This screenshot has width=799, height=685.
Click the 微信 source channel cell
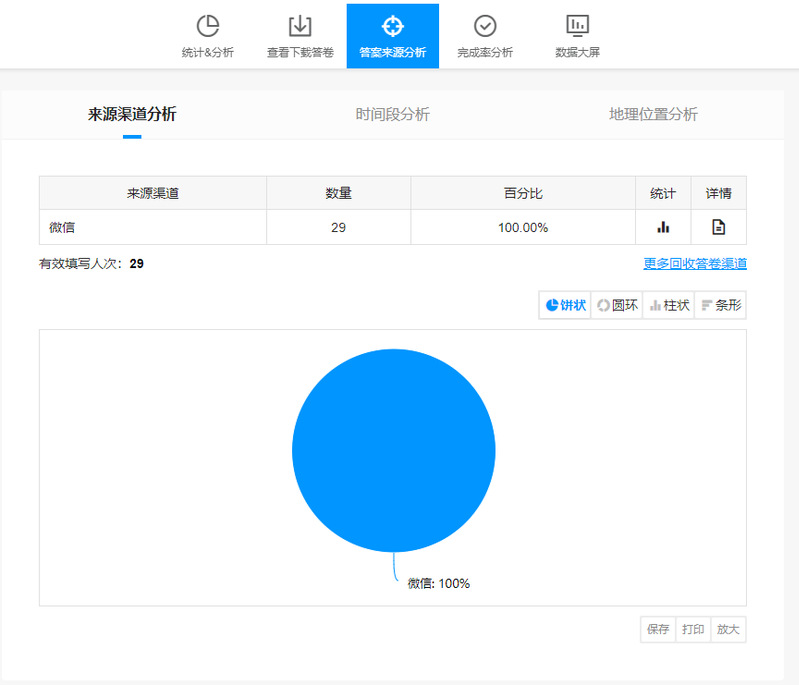point(153,227)
